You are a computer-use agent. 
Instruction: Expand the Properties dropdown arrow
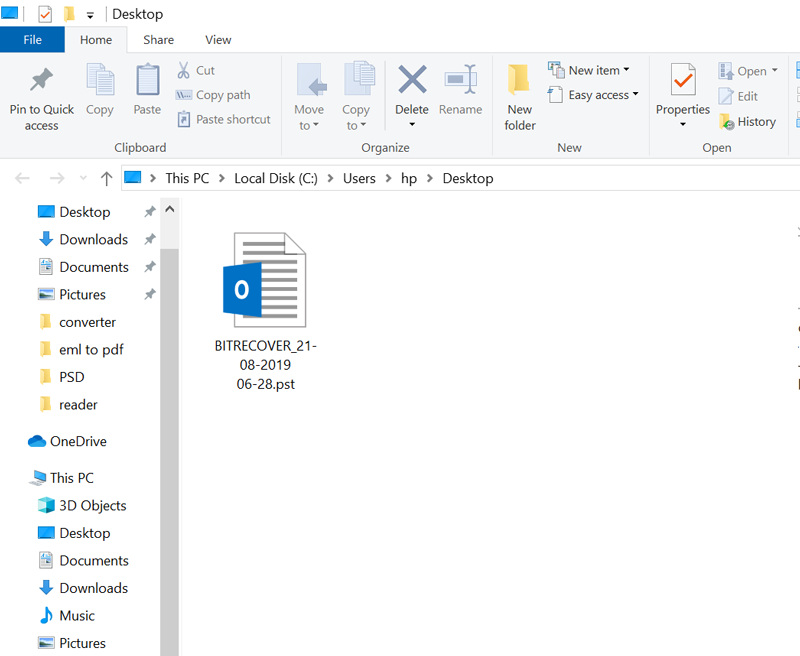683,124
